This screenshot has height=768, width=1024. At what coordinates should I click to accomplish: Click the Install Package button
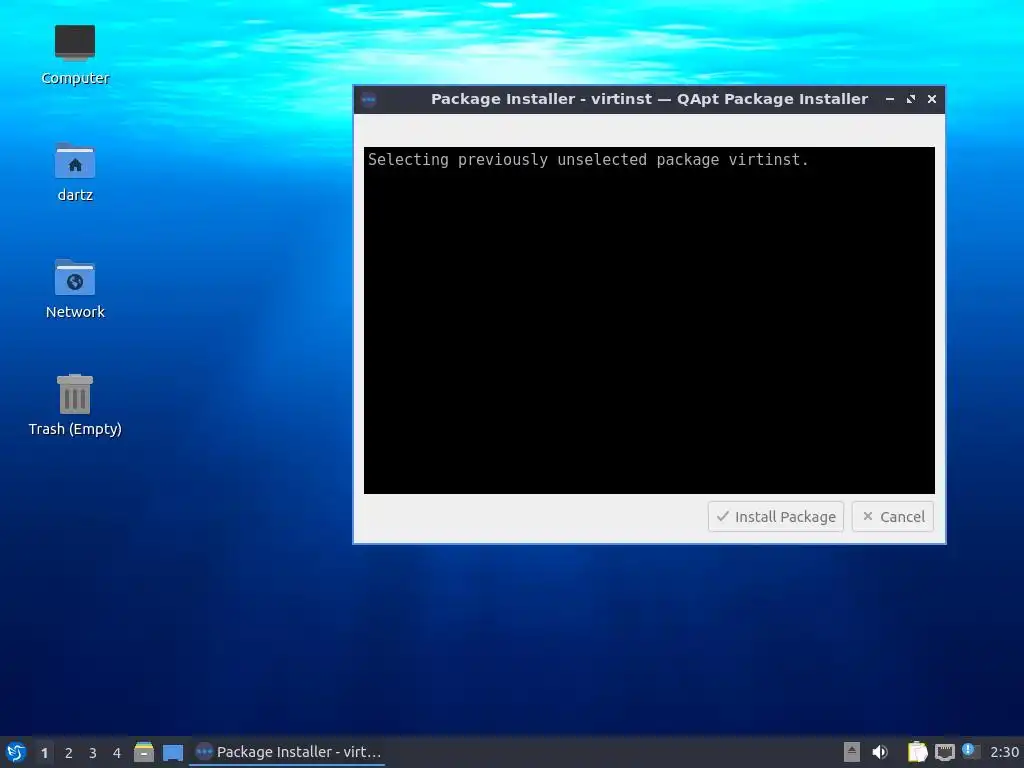[776, 517]
